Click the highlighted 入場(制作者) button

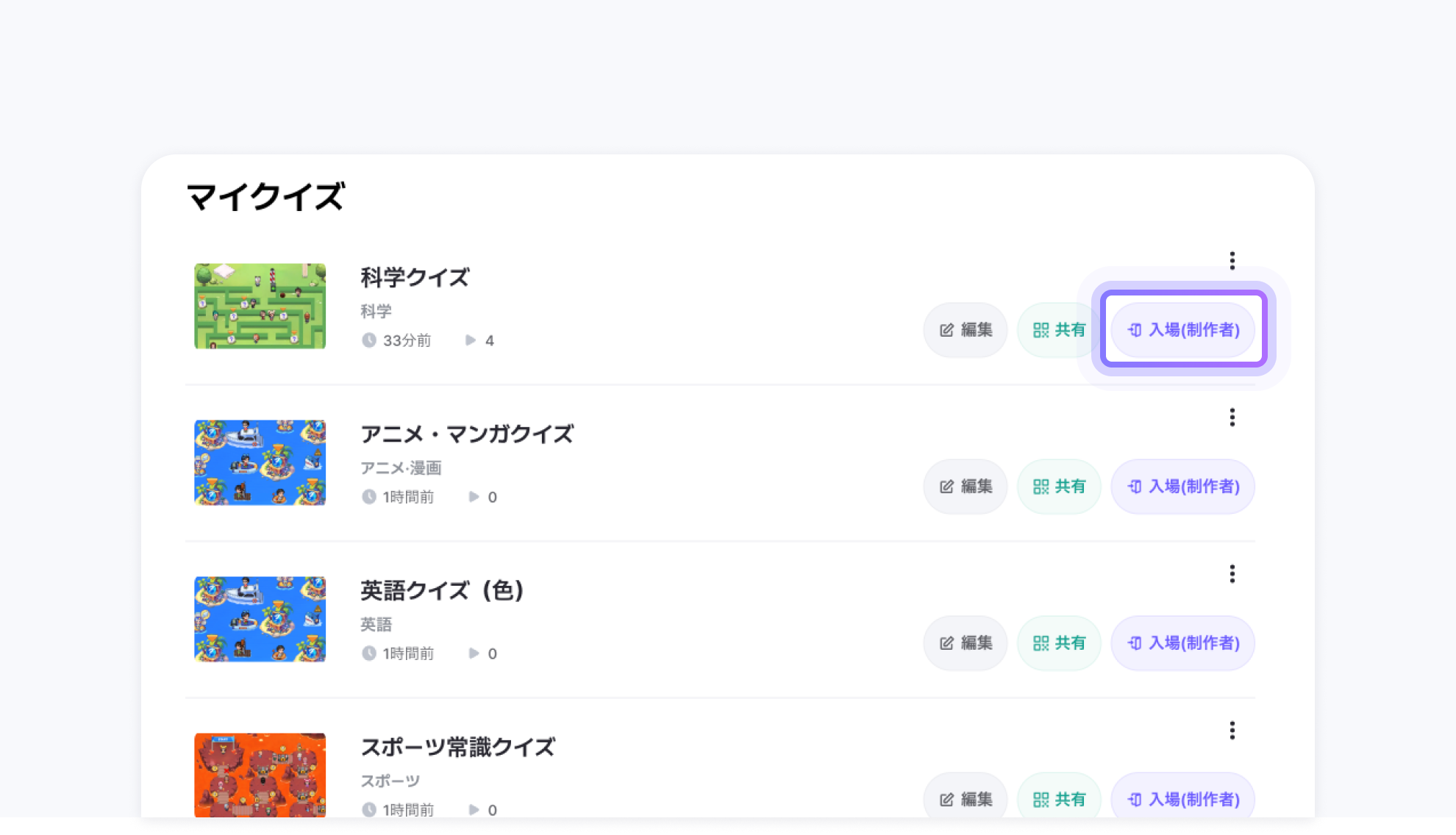point(1182,330)
